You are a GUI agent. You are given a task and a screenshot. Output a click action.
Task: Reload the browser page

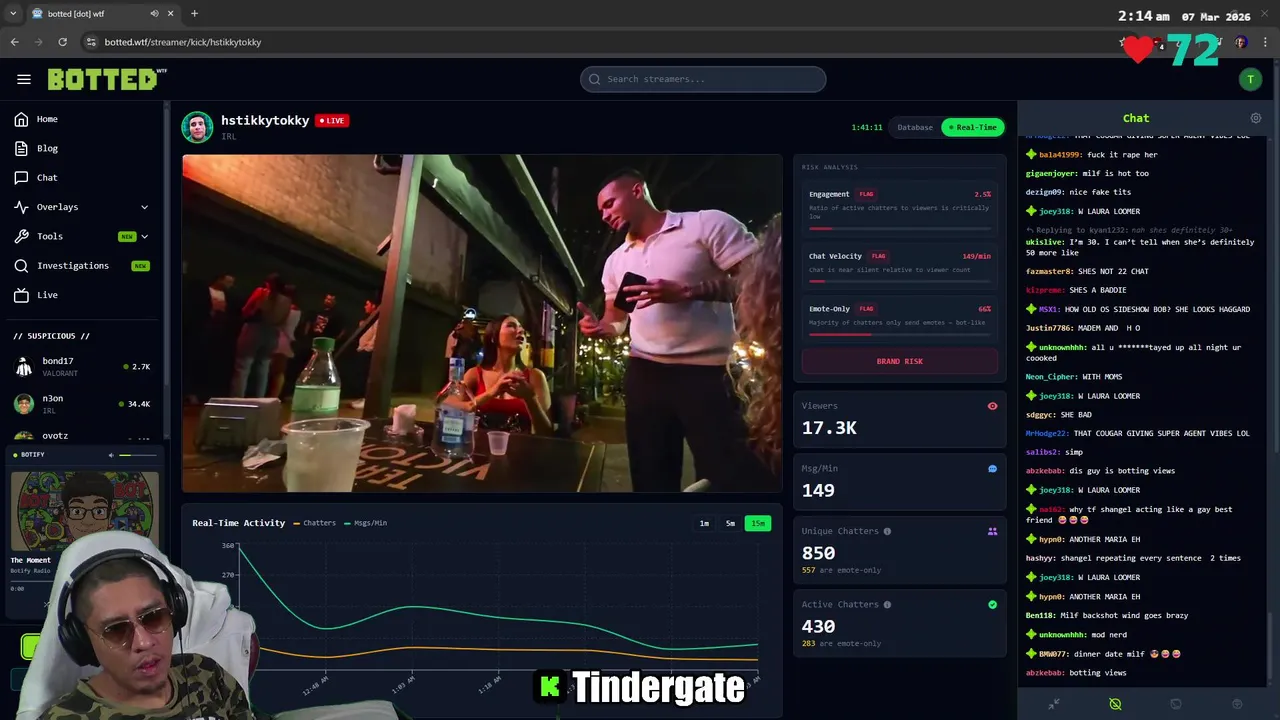tap(62, 42)
